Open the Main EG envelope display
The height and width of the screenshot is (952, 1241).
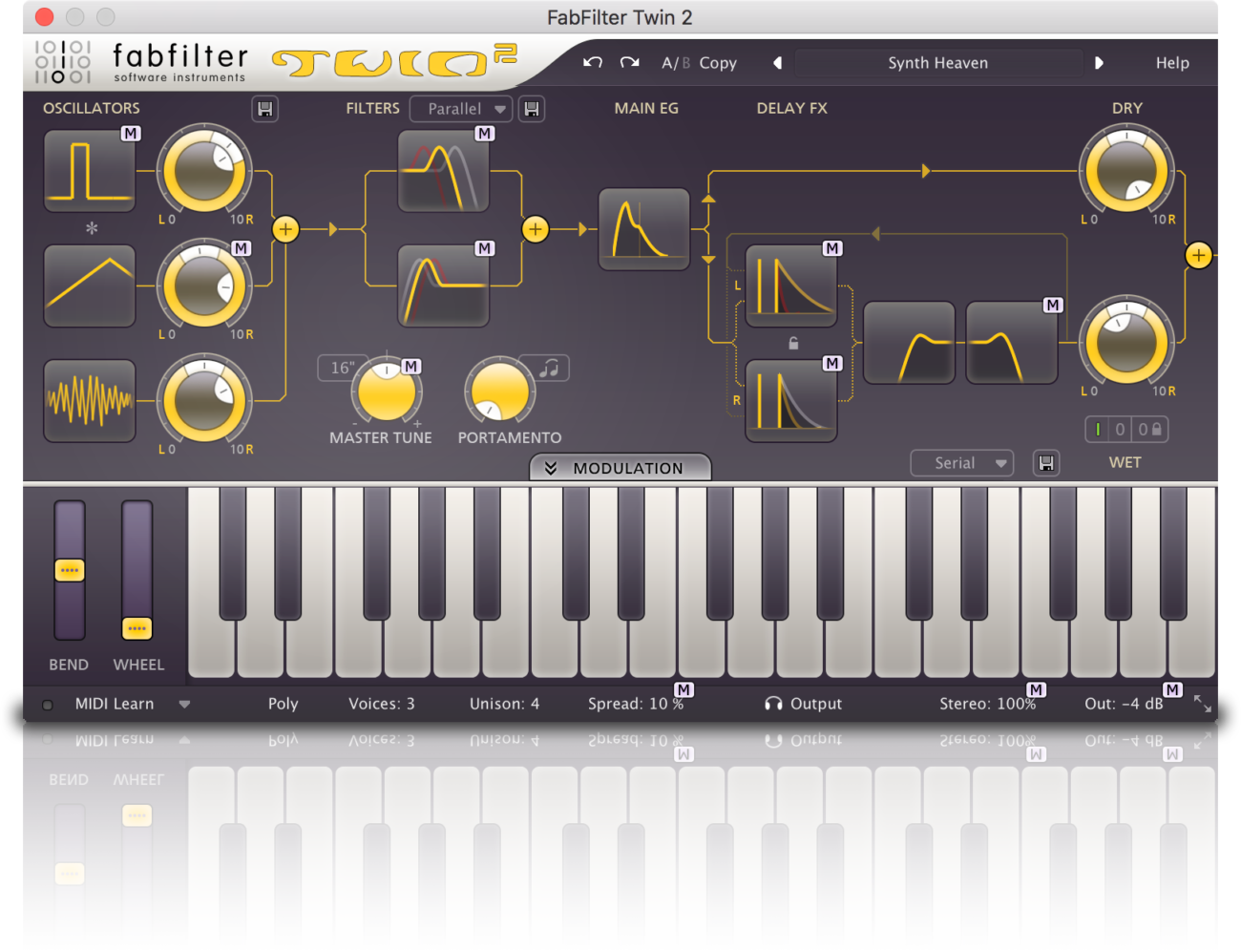(644, 229)
